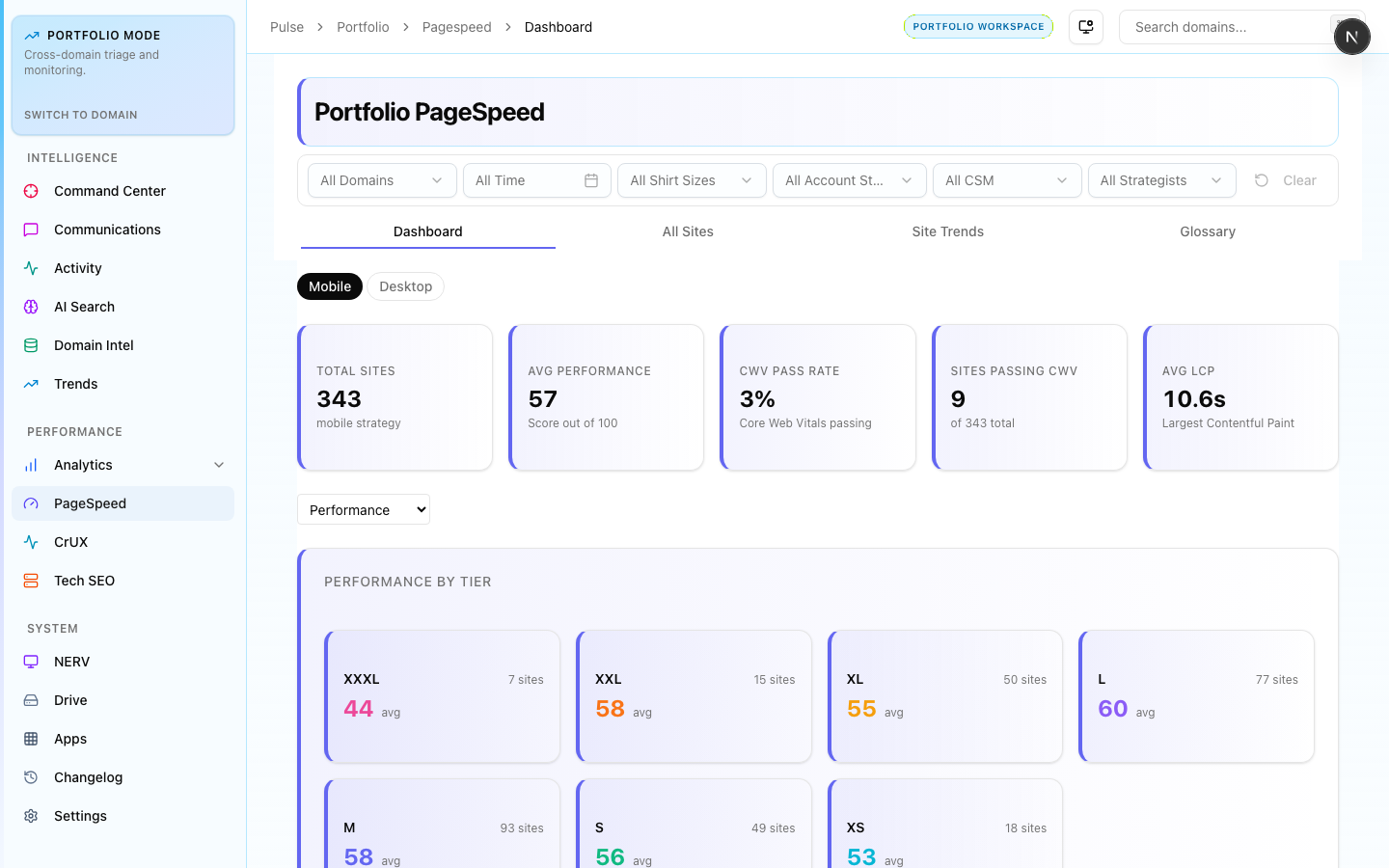Screen dimensions: 1389x868
Task: Toggle Switch to Domain mode
Action: (x=81, y=115)
